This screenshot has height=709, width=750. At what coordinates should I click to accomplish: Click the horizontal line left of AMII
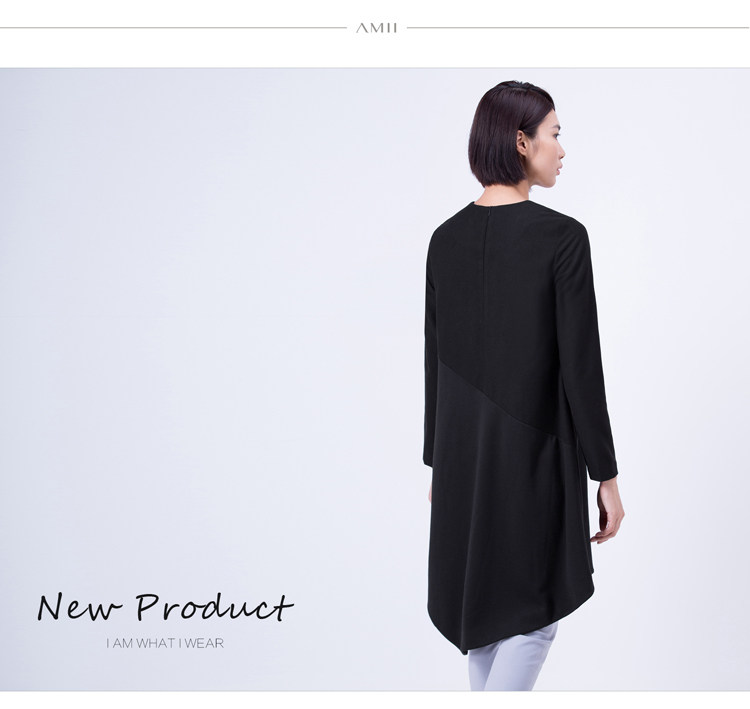173,28
